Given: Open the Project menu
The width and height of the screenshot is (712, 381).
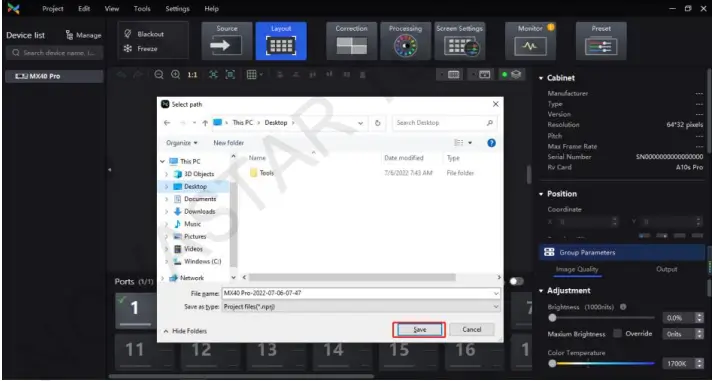Looking at the screenshot, I should (x=53, y=9).
